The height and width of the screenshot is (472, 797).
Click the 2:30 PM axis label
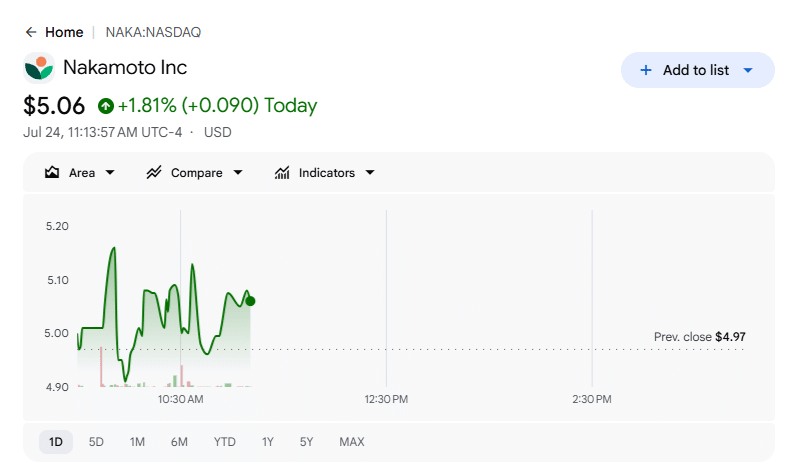592,399
